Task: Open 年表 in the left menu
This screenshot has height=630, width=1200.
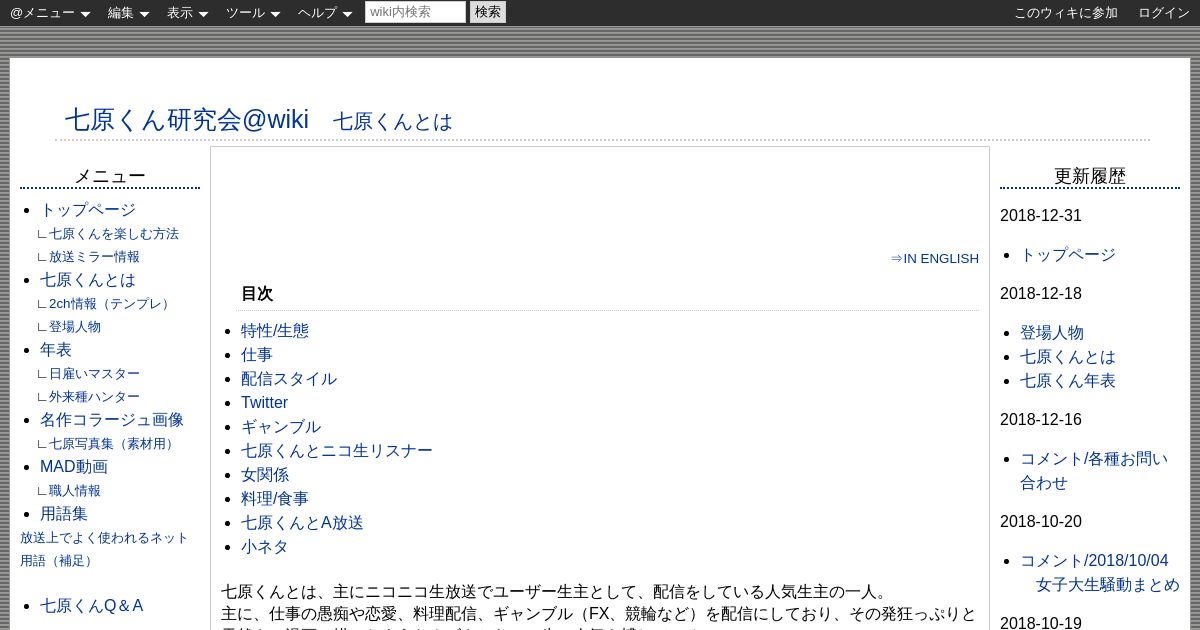Action: pos(56,350)
